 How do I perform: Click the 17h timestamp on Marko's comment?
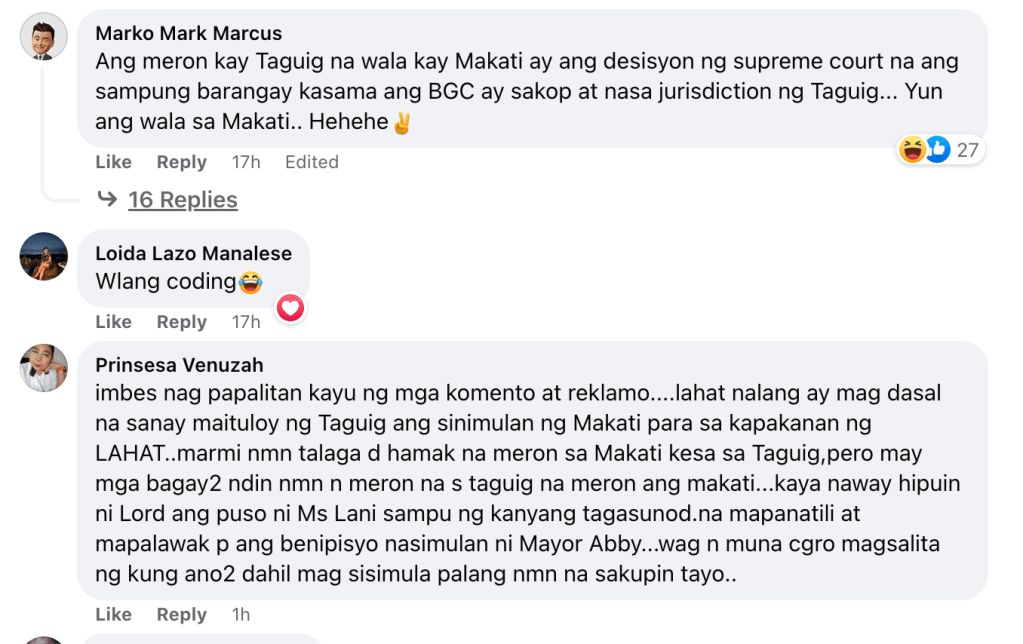[x=246, y=162]
